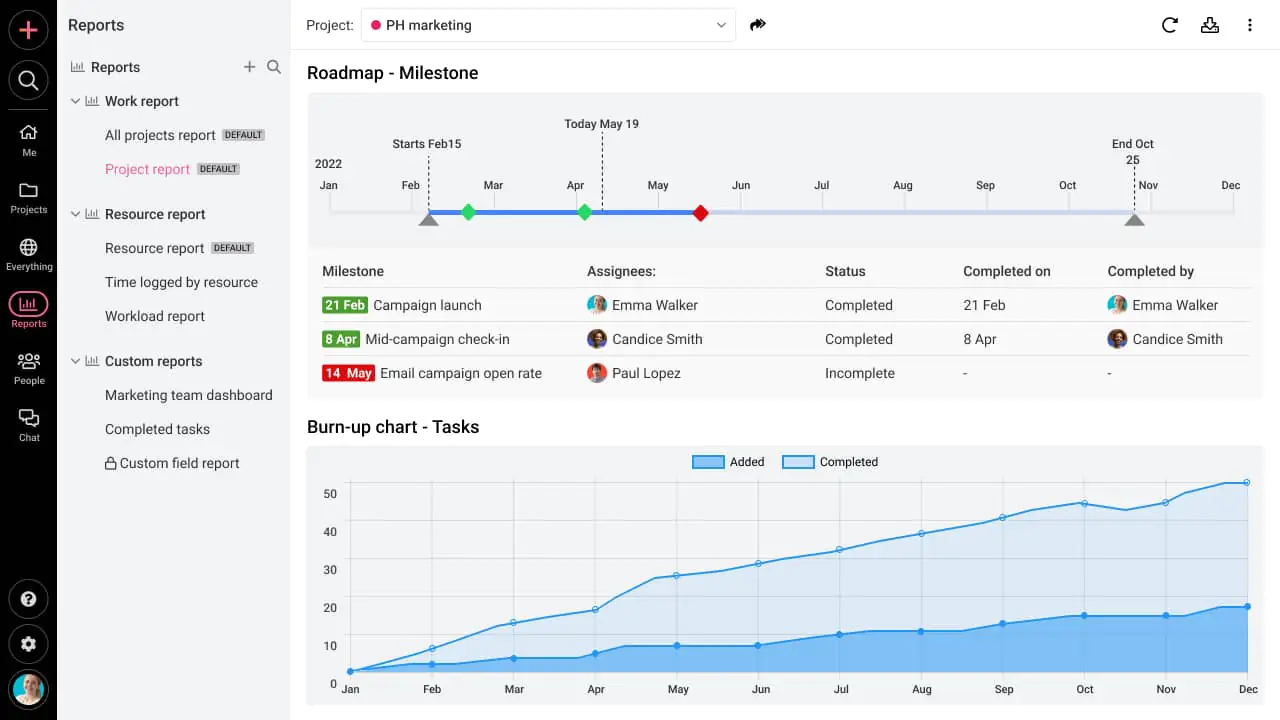Collapse the Work report group
This screenshot has height=720, width=1280.
click(74, 101)
